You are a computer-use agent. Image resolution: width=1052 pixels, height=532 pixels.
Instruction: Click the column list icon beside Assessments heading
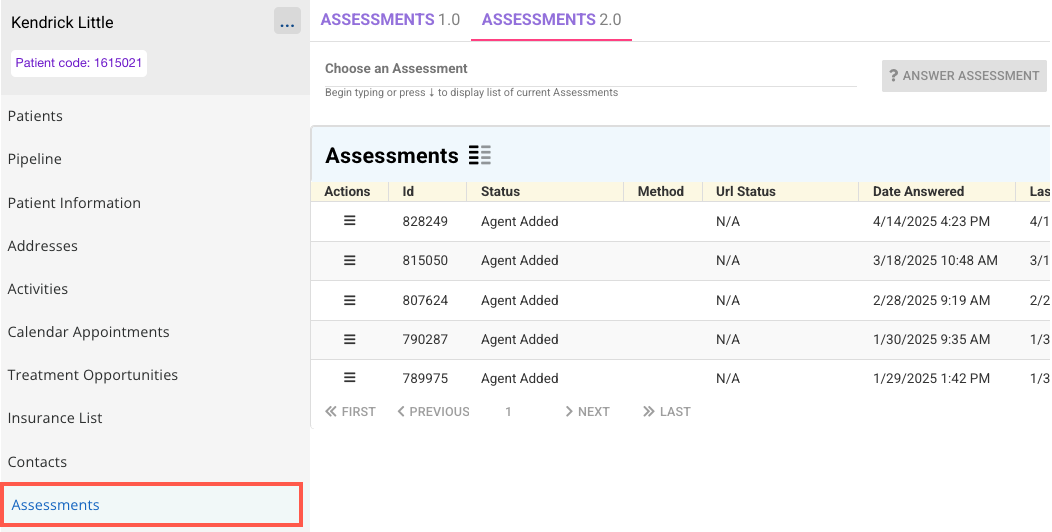(x=480, y=155)
